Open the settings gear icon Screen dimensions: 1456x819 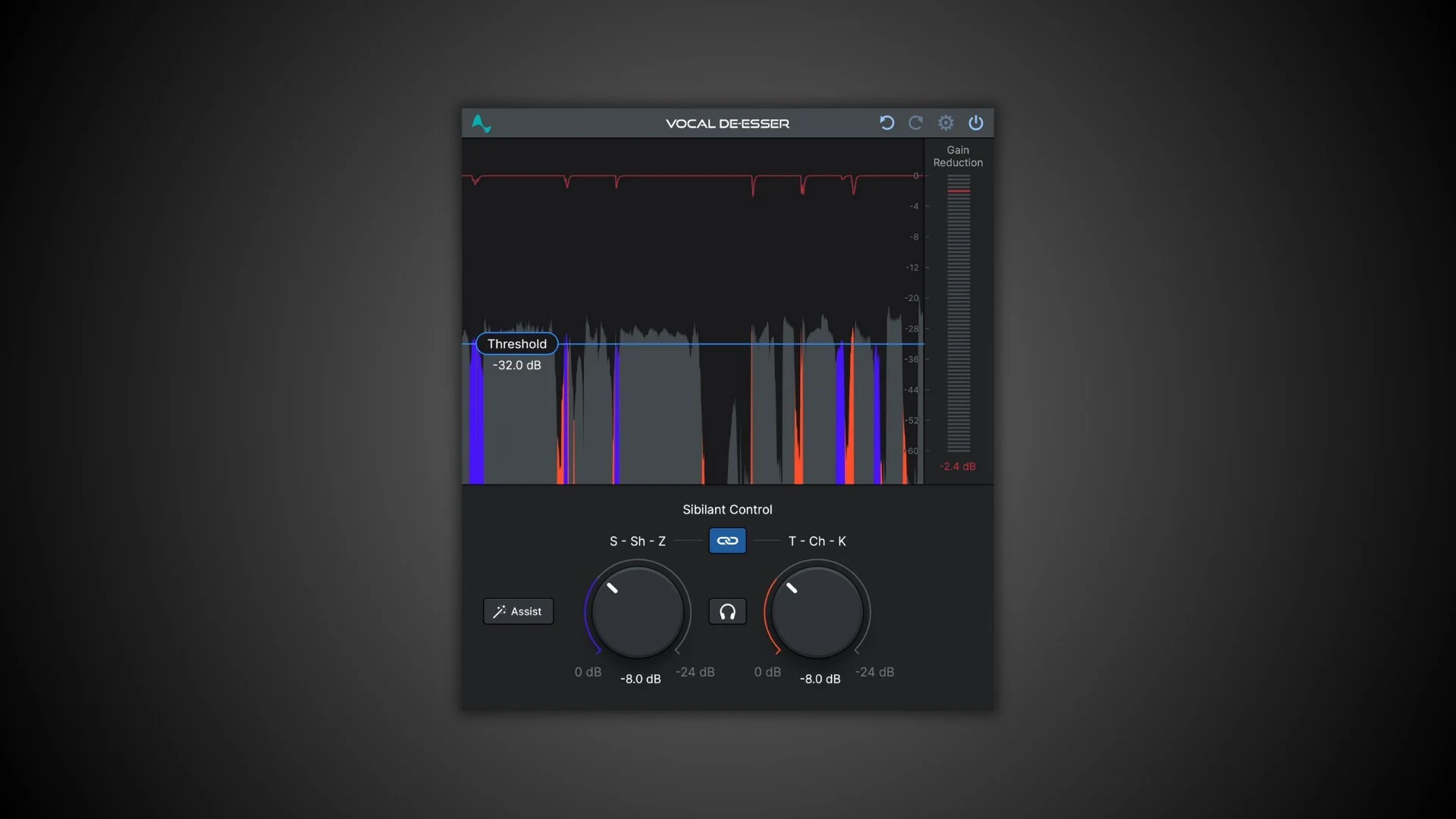946,123
